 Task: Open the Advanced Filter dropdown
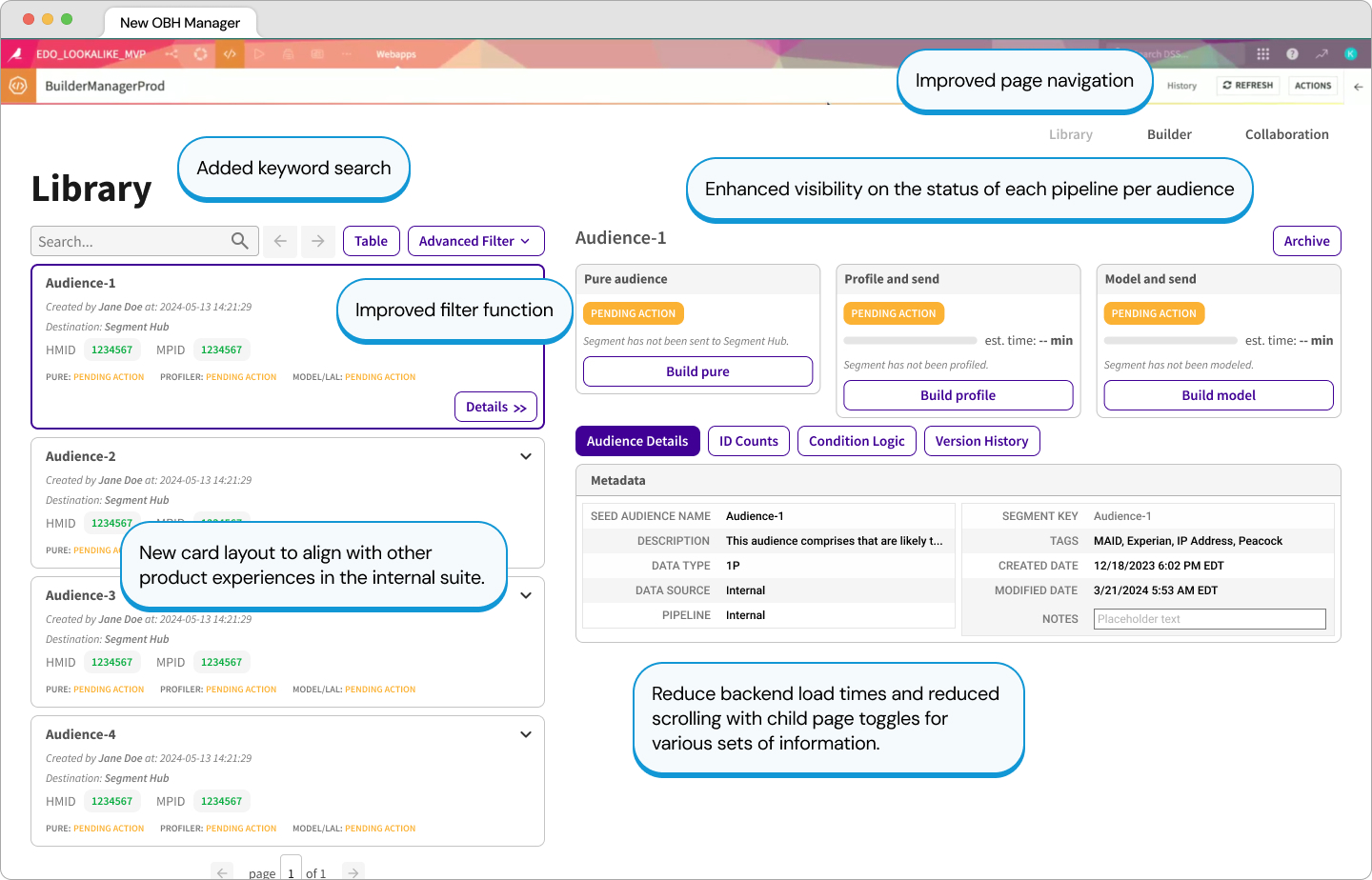475,241
